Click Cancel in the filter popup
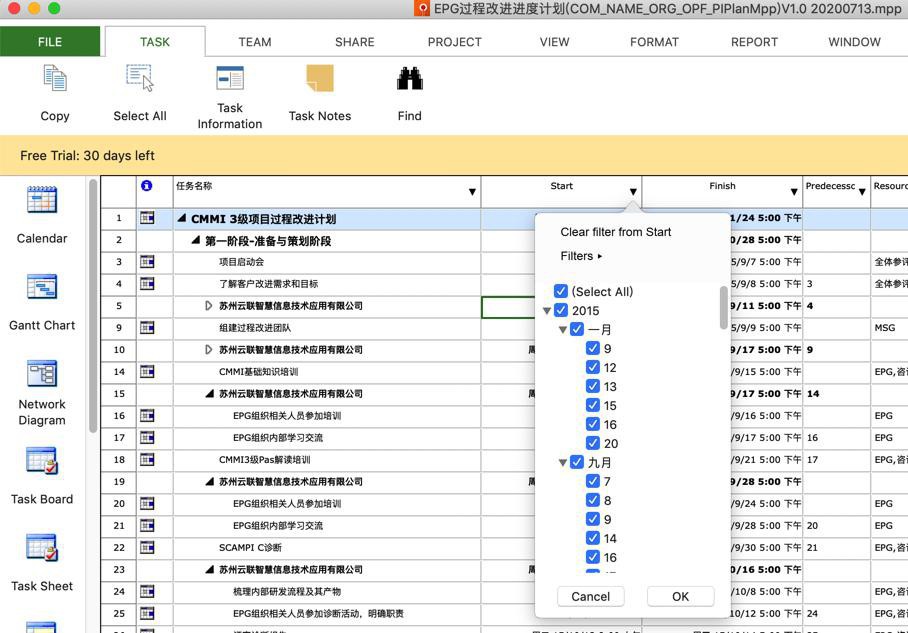The image size is (908, 633). point(591,597)
